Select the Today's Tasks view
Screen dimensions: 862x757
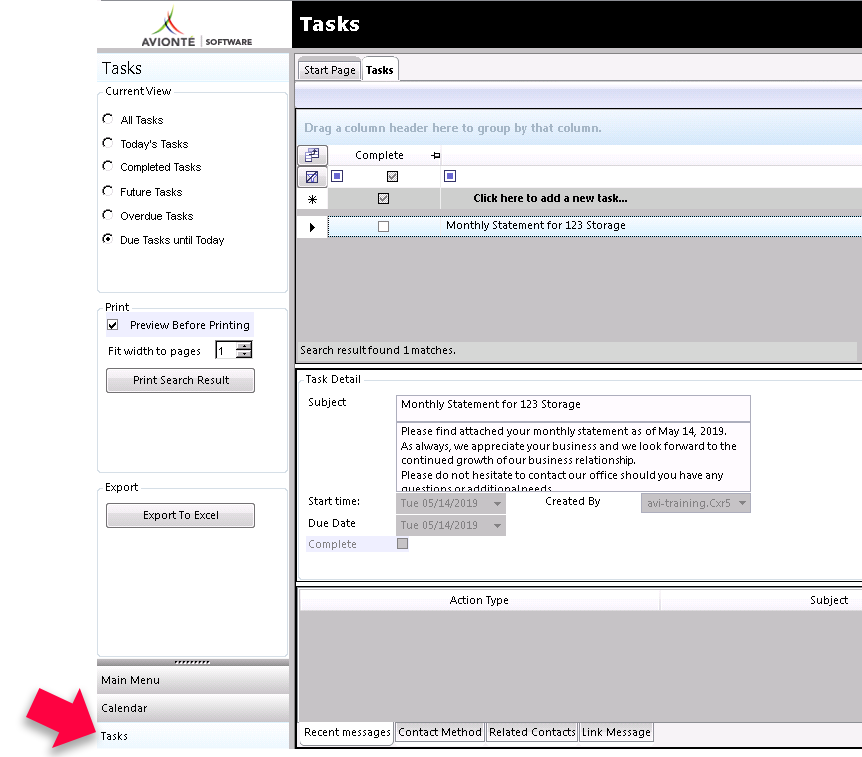108,143
